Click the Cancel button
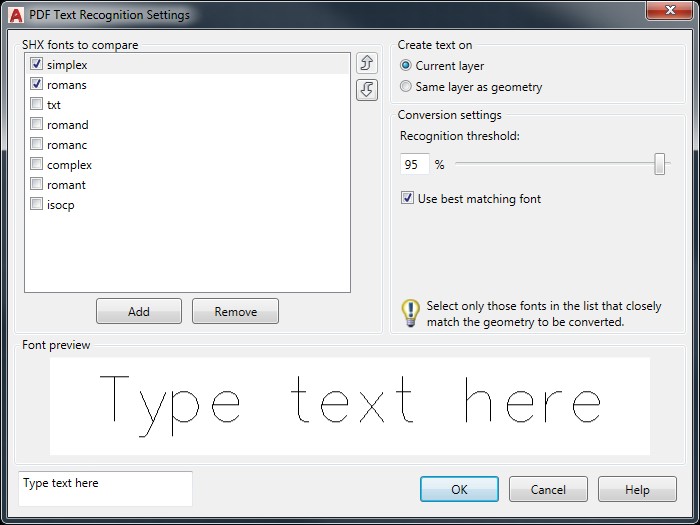The height and width of the screenshot is (525, 700). [x=548, y=489]
